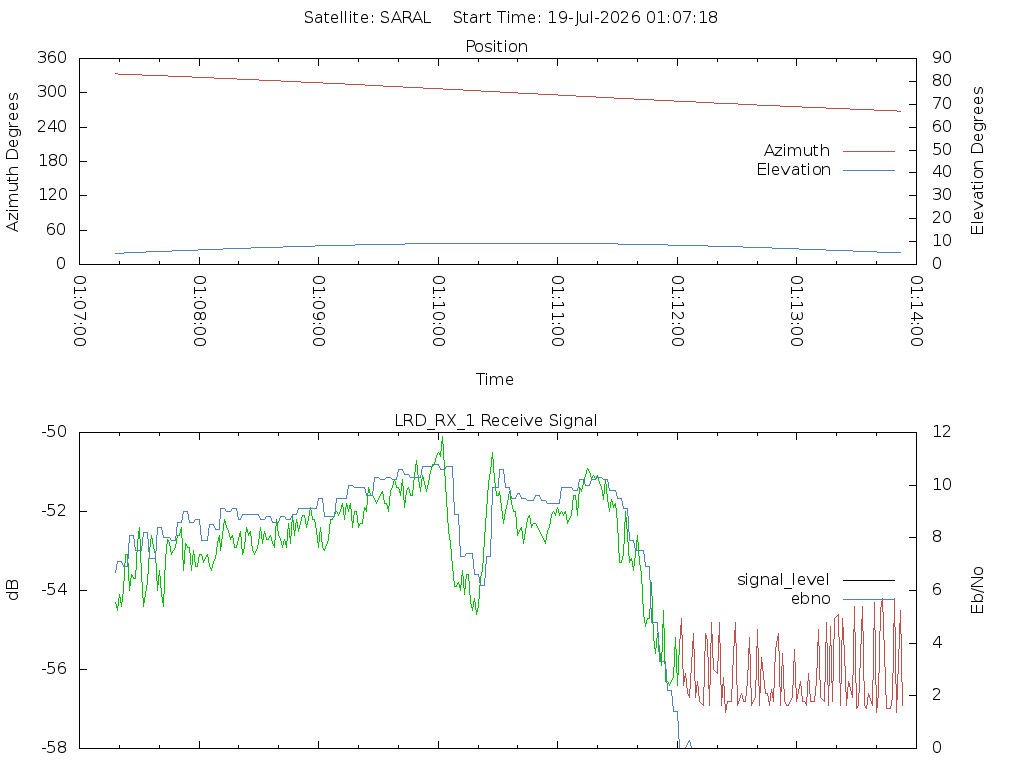Click the red Azimuth legend line sample
Screen dimensions: 1024x768
pyautogui.click(x=869, y=152)
